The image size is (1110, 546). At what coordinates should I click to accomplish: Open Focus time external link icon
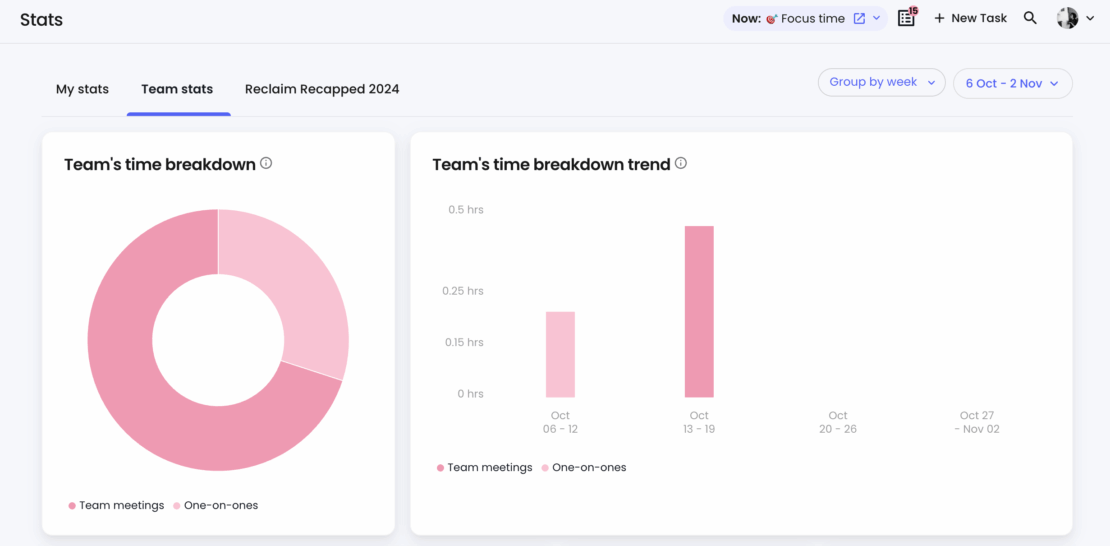coord(859,18)
